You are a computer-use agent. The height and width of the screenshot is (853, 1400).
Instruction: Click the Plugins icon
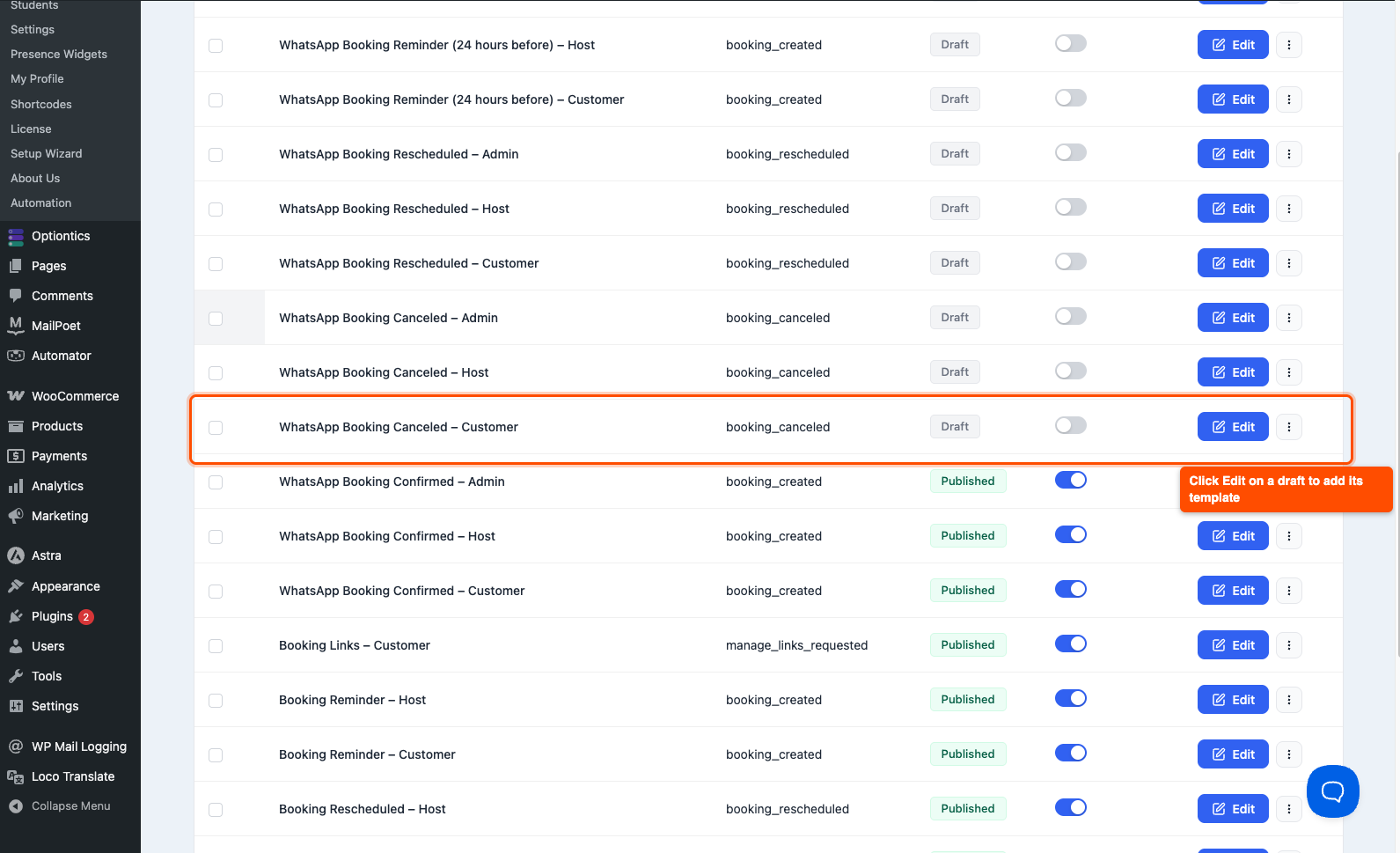pyautogui.click(x=16, y=616)
